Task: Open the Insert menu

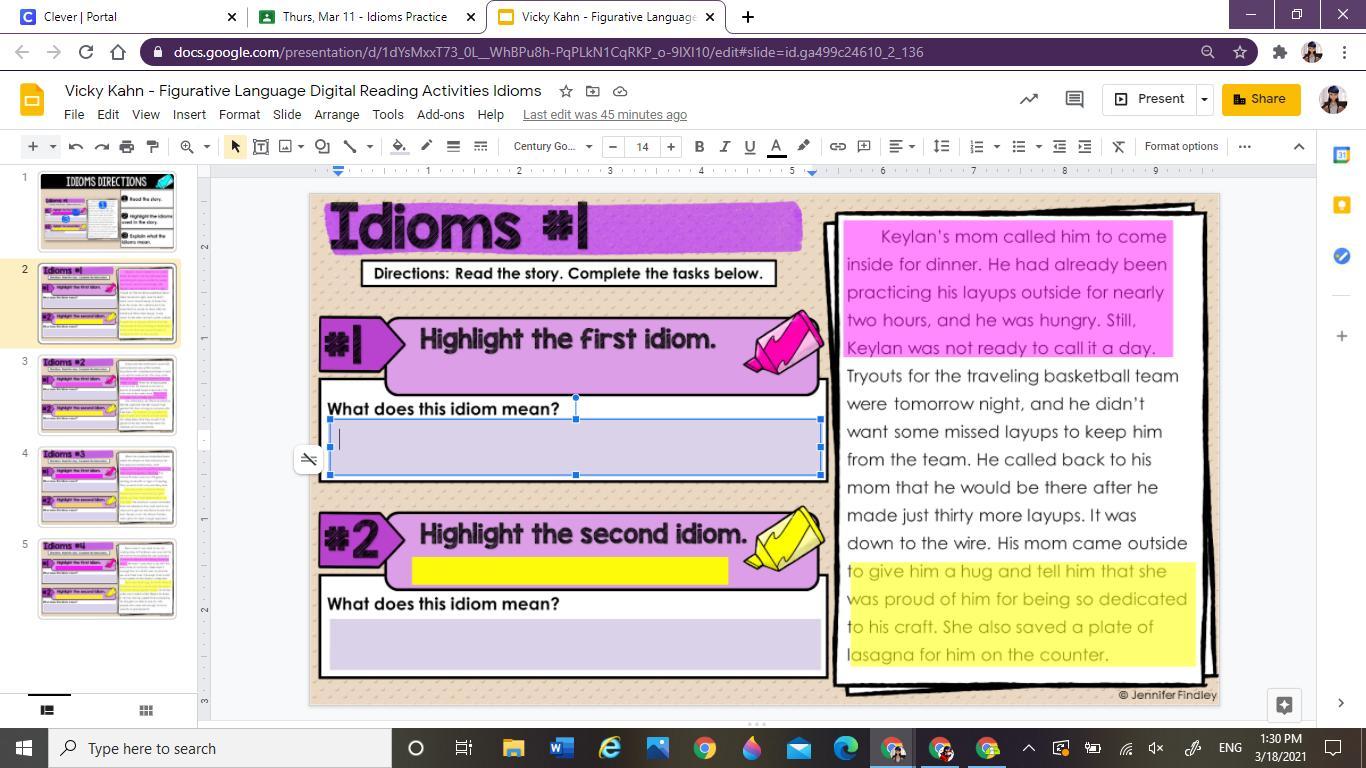Action: [x=189, y=114]
